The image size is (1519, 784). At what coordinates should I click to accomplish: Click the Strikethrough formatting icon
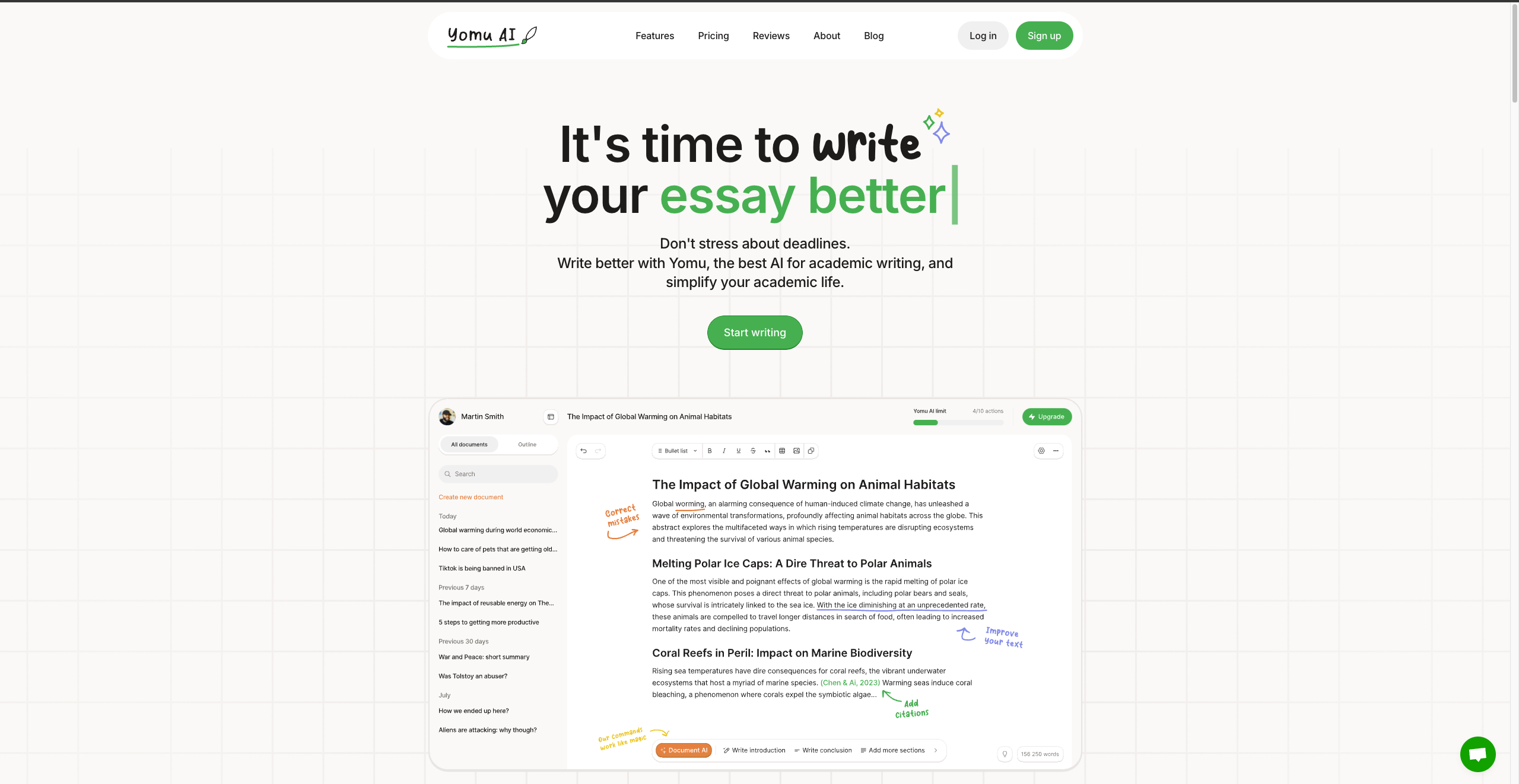753,451
